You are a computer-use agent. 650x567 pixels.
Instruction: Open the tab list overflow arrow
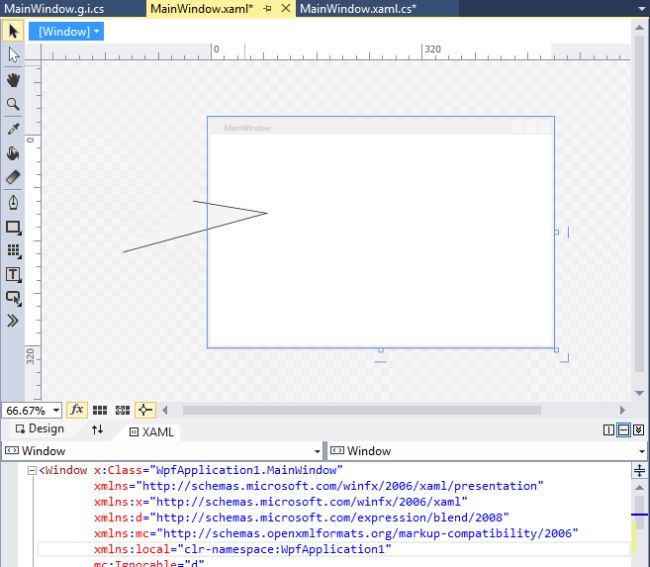[641, 9]
